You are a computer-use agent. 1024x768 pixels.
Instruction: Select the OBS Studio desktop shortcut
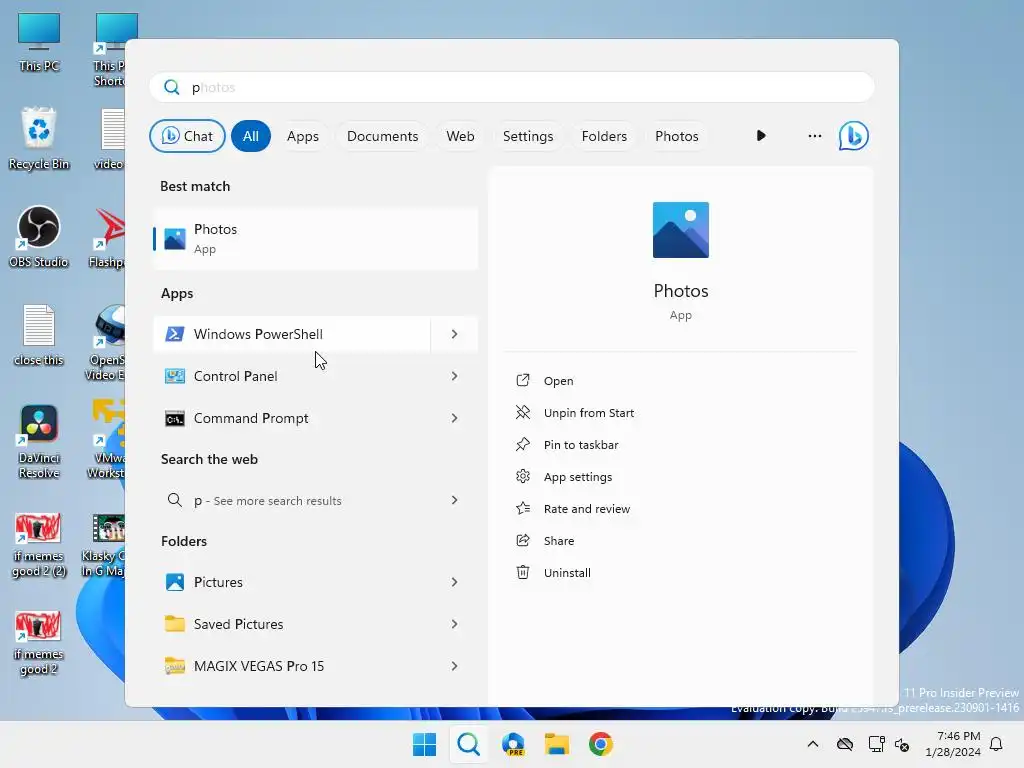pos(39,236)
